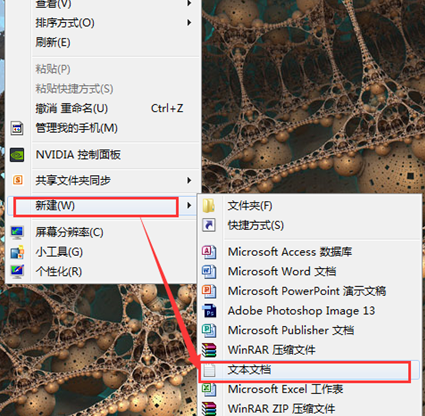Open 共享文件夹同步 menu entry
The image size is (425, 416).
73,180
